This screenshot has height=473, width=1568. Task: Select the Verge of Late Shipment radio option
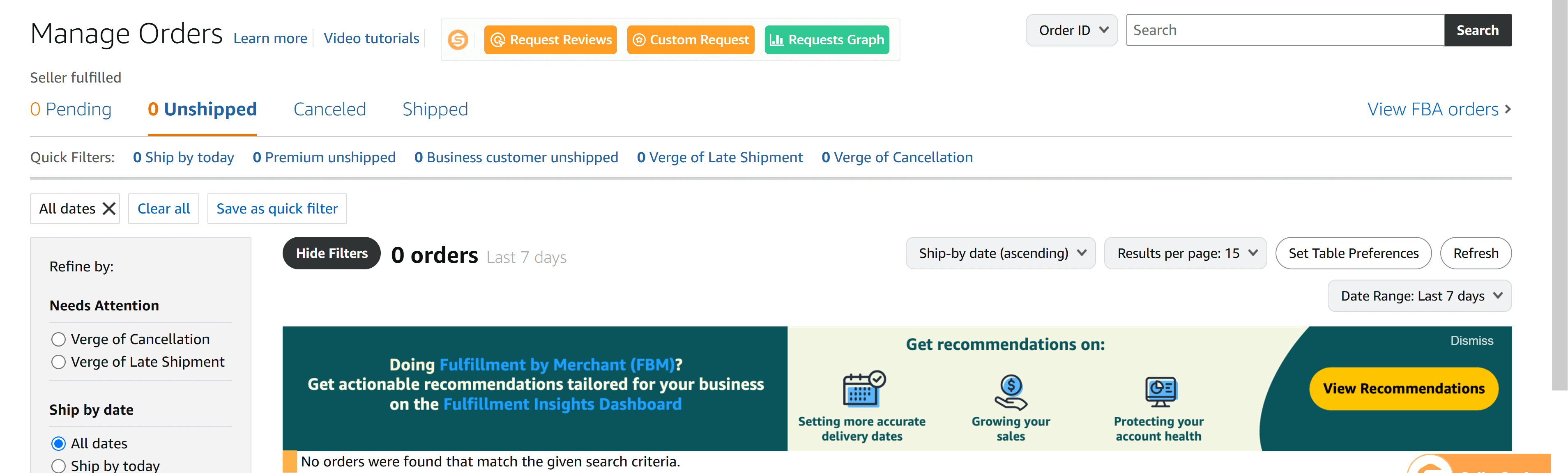tap(58, 362)
